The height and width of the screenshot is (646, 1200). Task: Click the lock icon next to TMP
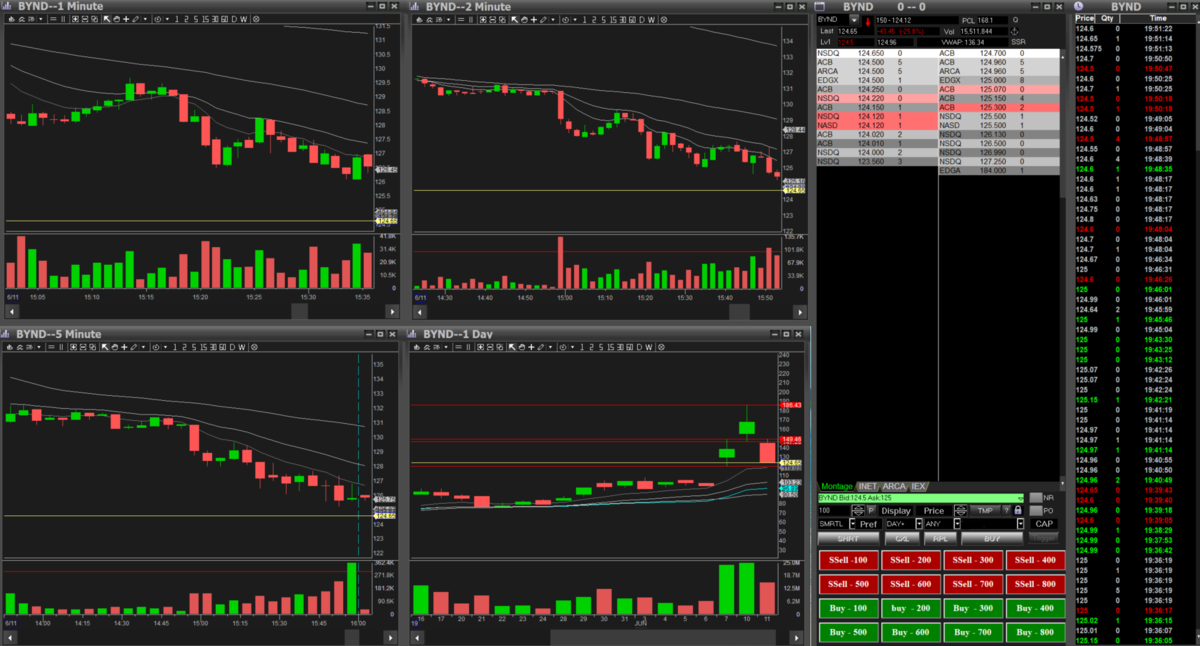tap(1018, 510)
